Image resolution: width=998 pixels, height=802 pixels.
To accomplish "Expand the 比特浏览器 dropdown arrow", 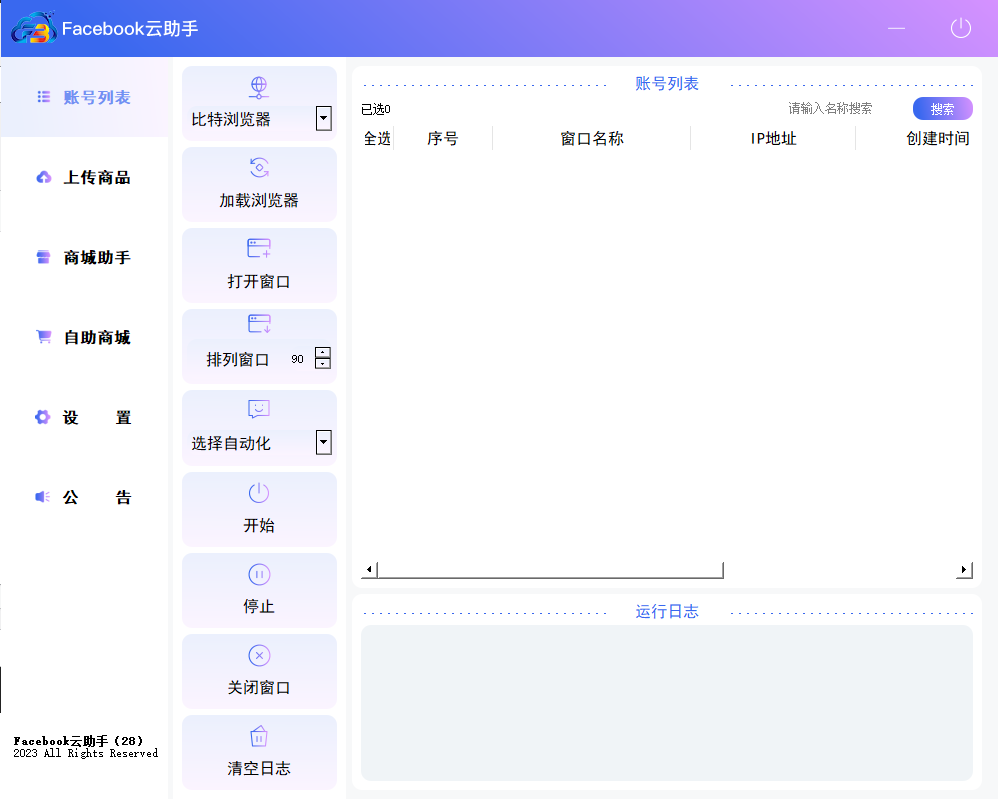I will [323, 119].
